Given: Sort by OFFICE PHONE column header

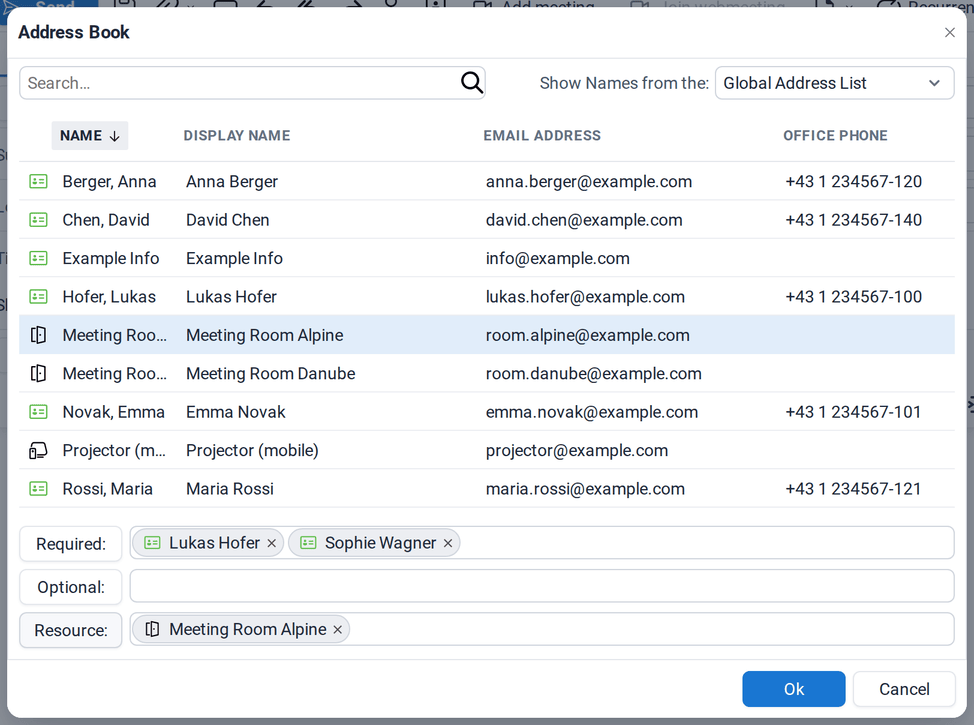Looking at the screenshot, I should 835,135.
